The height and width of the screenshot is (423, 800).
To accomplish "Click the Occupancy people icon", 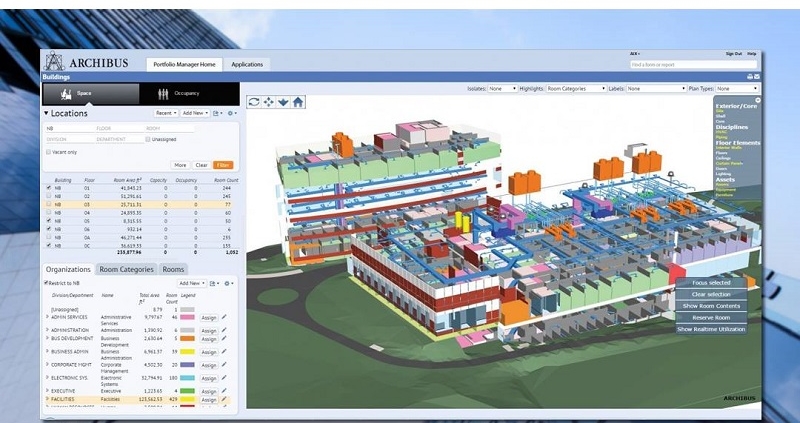I will coord(163,94).
